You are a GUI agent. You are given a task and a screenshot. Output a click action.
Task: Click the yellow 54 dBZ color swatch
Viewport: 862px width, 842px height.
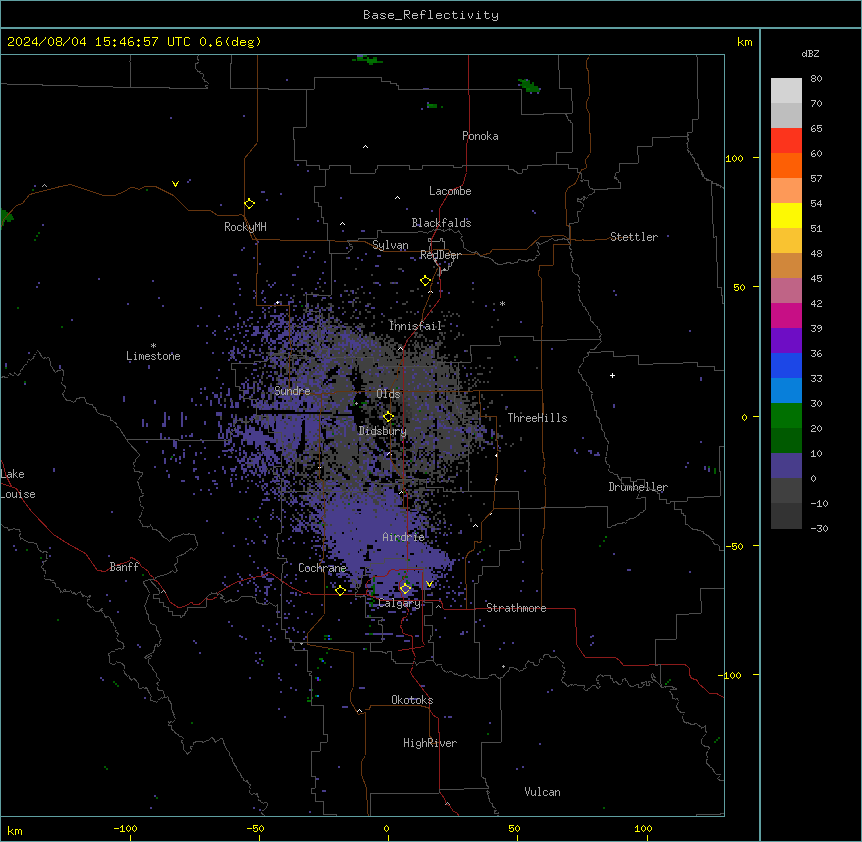click(x=786, y=215)
